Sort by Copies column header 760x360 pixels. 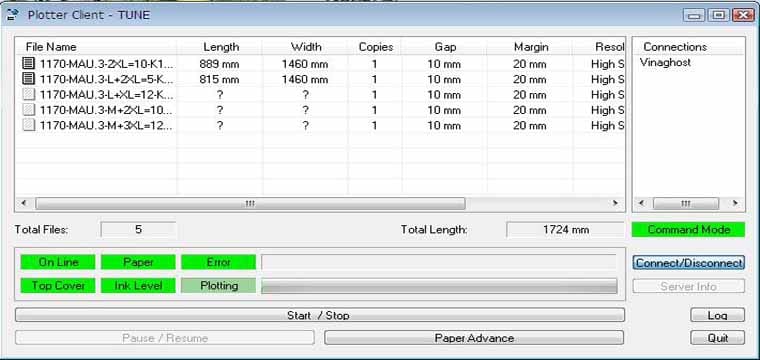[x=375, y=47]
